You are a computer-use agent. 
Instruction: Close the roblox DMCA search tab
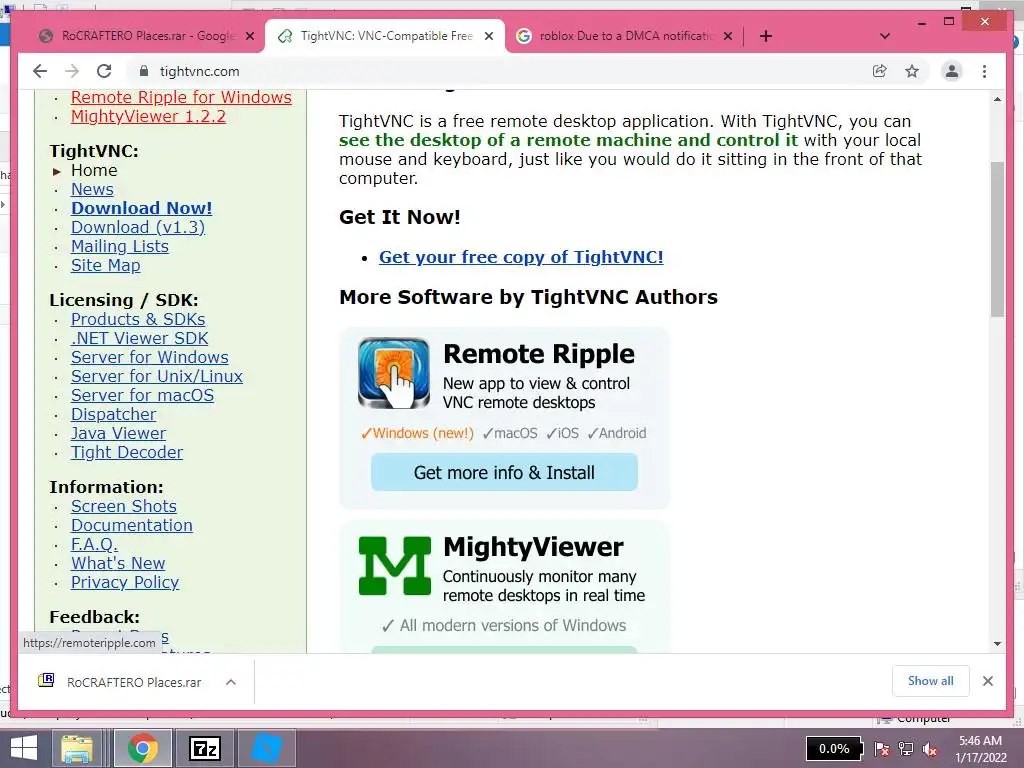(728, 36)
